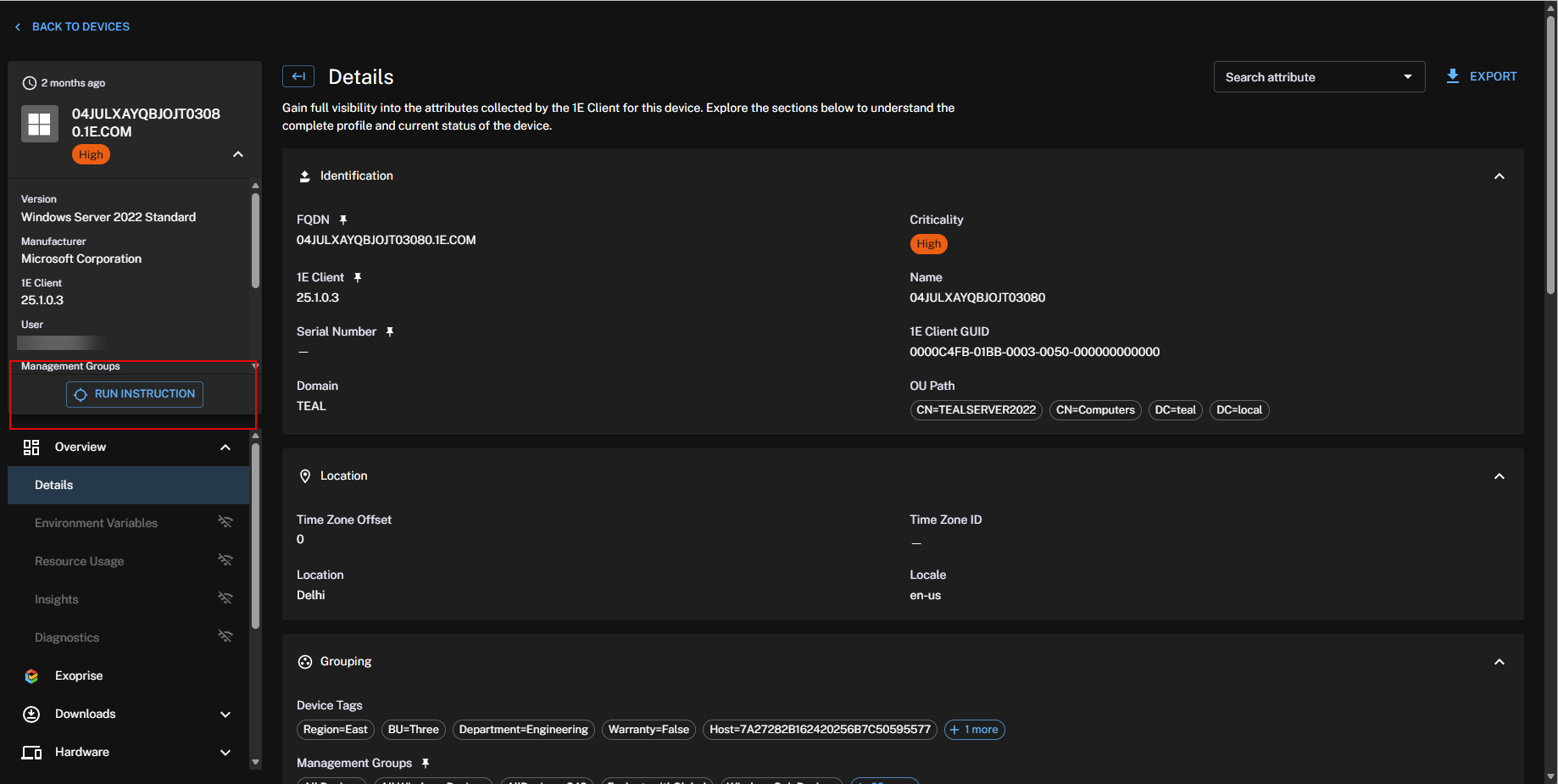Click the Resource Usage offline icon
The height and width of the screenshot is (784, 1558).
(x=225, y=560)
